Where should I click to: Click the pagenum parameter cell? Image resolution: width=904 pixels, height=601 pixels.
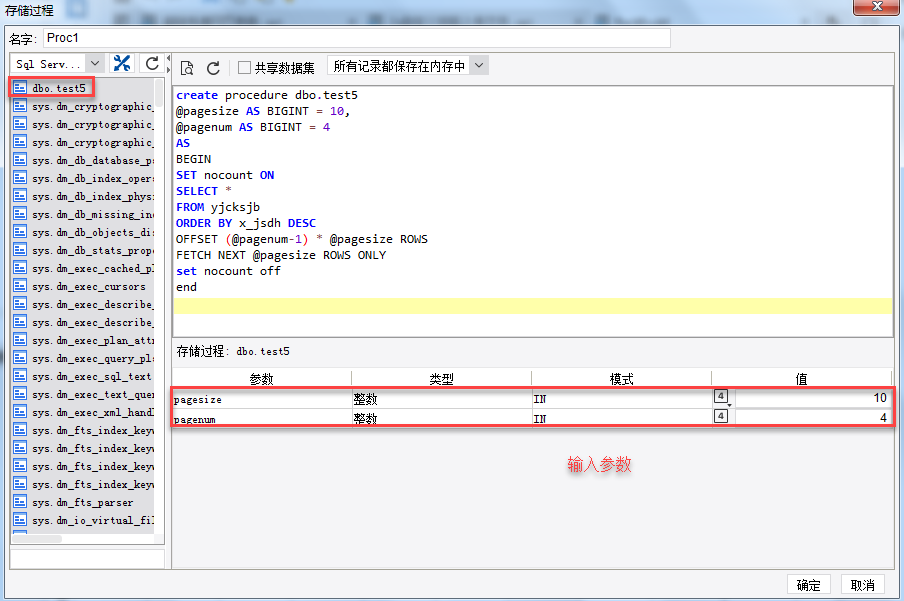click(x=262, y=419)
